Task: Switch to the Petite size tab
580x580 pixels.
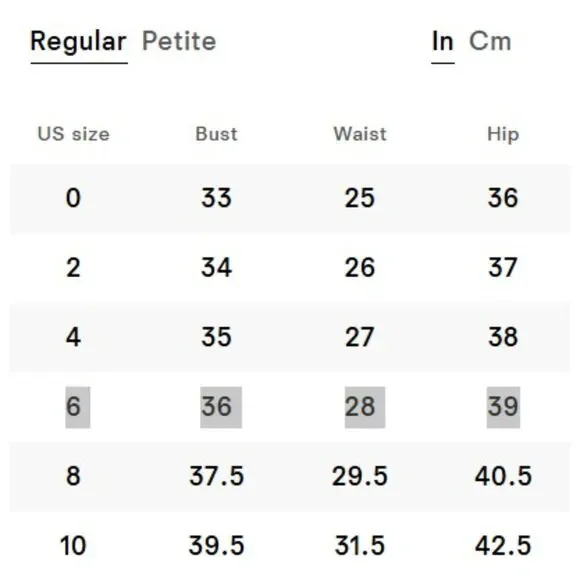Action: (x=179, y=41)
